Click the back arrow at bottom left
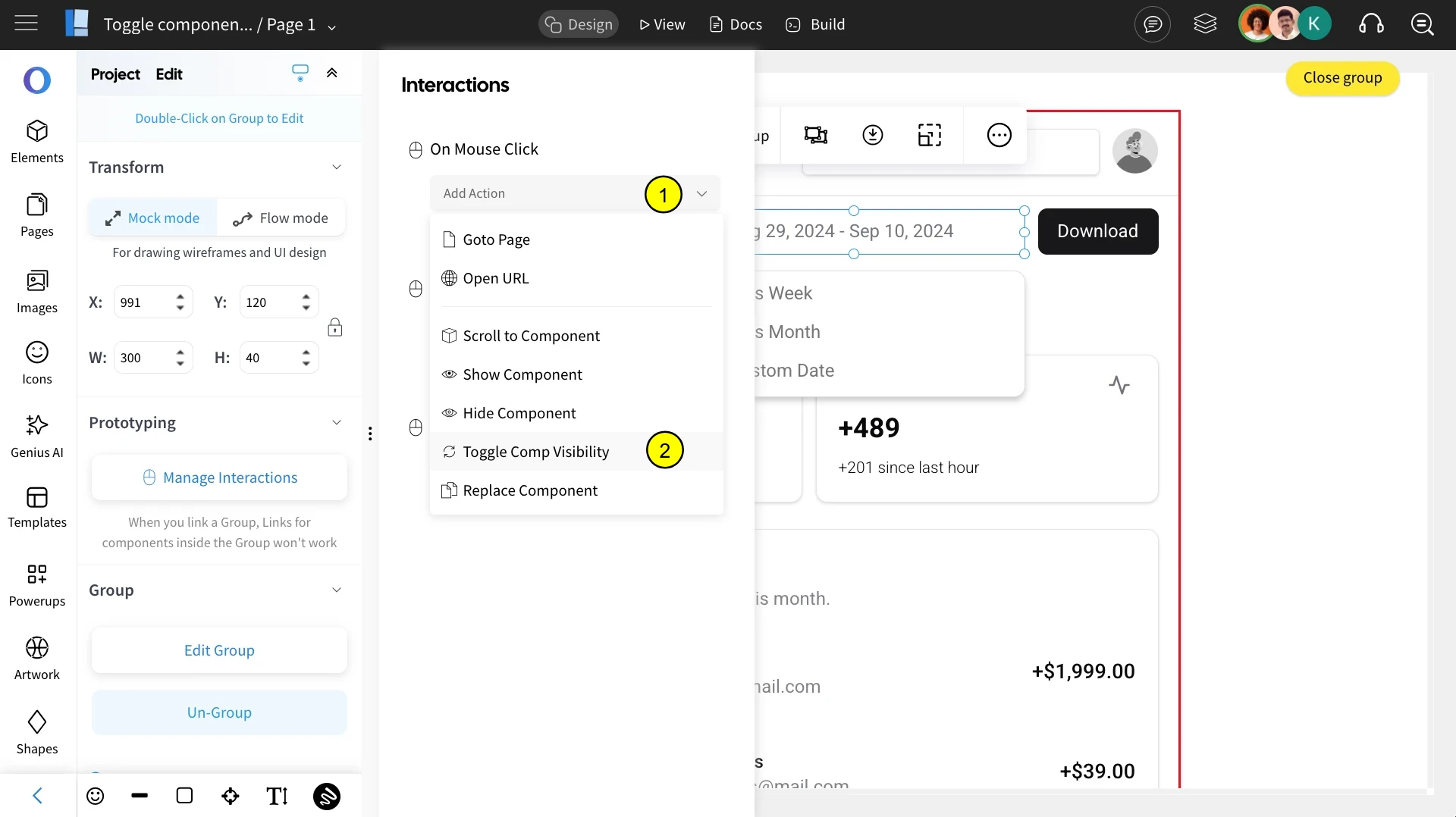The width and height of the screenshot is (1456, 817). coord(37,795)
